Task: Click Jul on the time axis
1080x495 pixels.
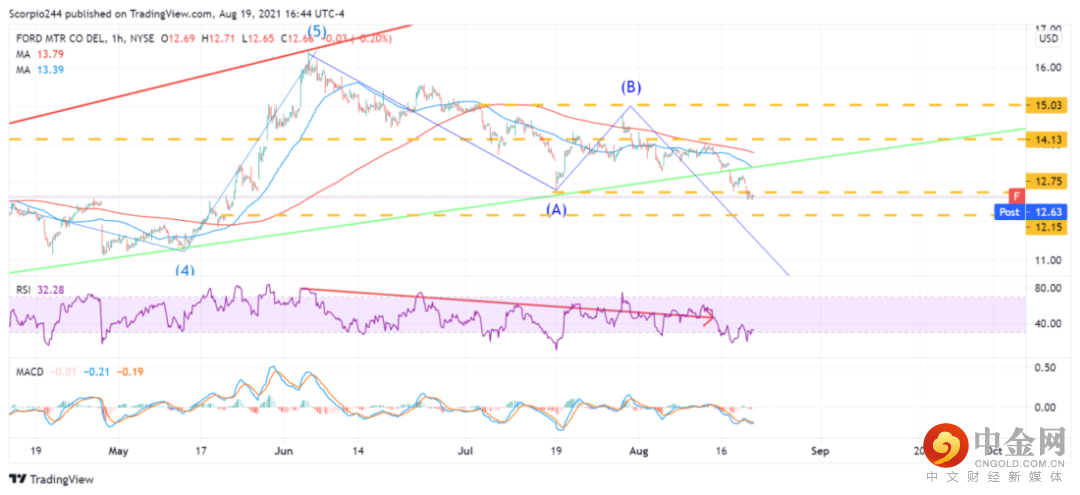Action: click(465, 452)
